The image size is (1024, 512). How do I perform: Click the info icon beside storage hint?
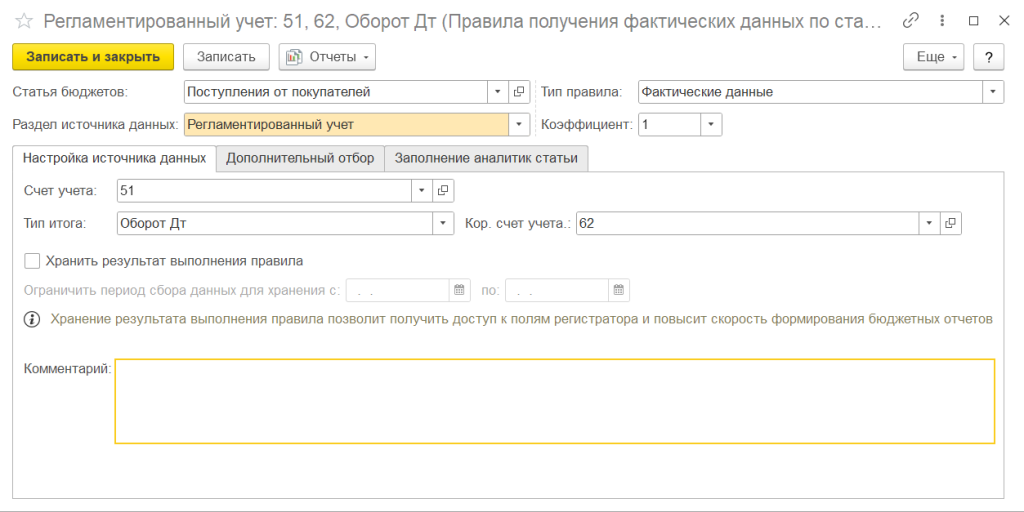coord(31,319)
